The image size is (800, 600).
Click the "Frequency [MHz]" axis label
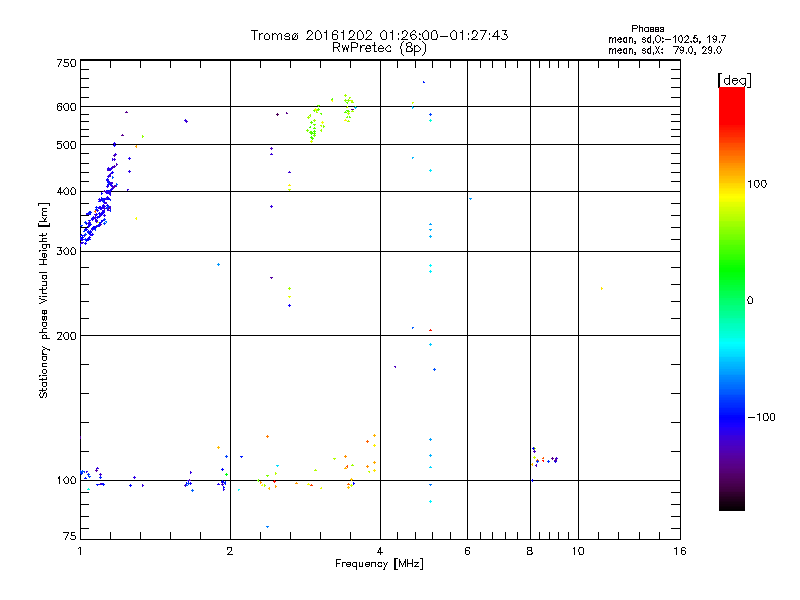point(379,563)
